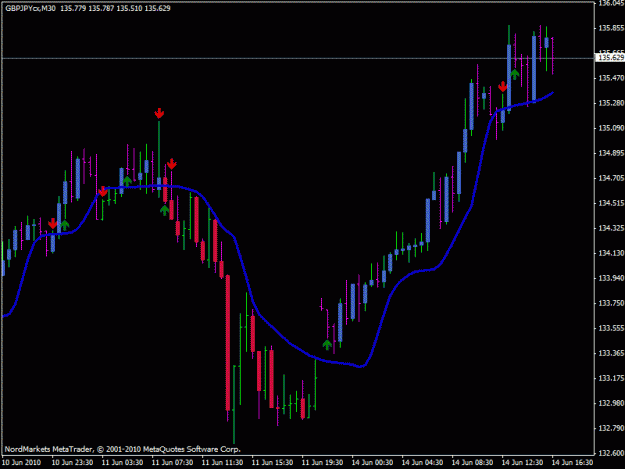Click the red down arrow nearest 14 Jun 12:30

503,86
